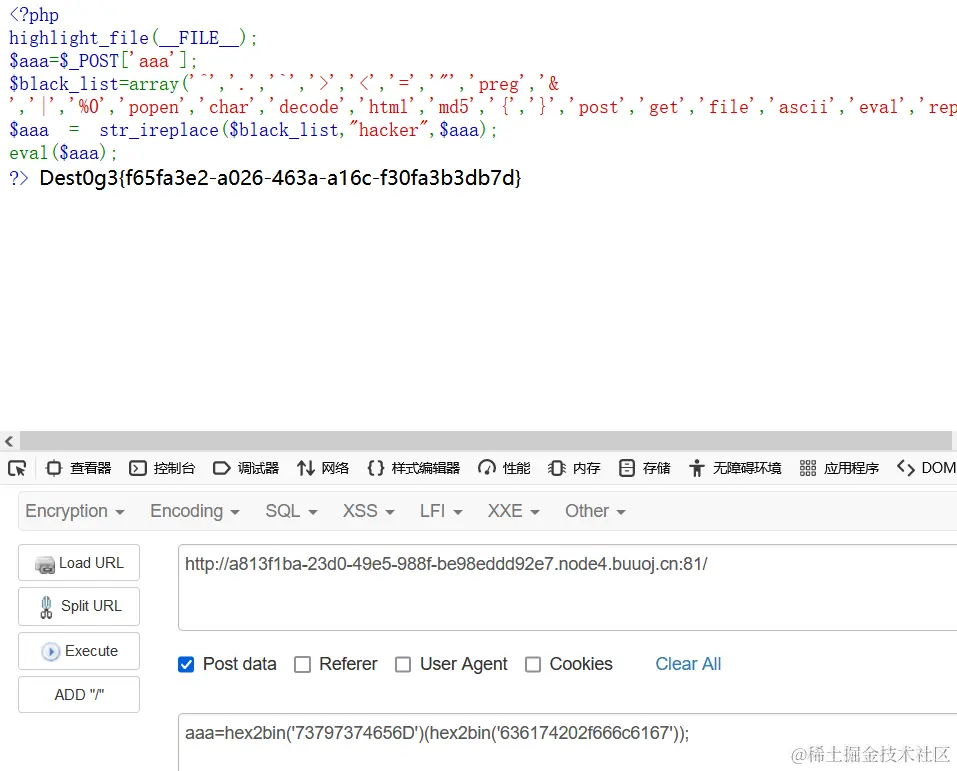Open the 内存 memory tab

pyautogui.click(x=574, y=468)
